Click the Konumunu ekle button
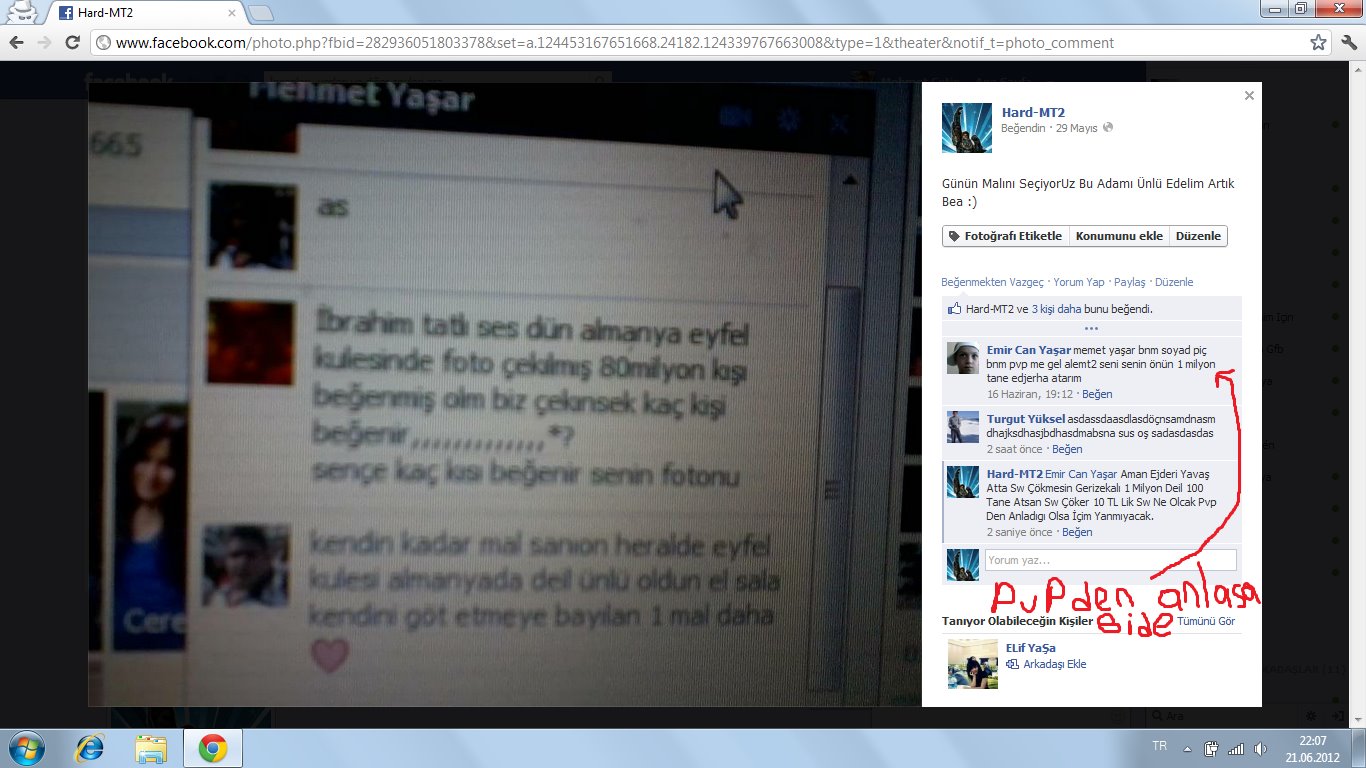 click(1119, 236)
